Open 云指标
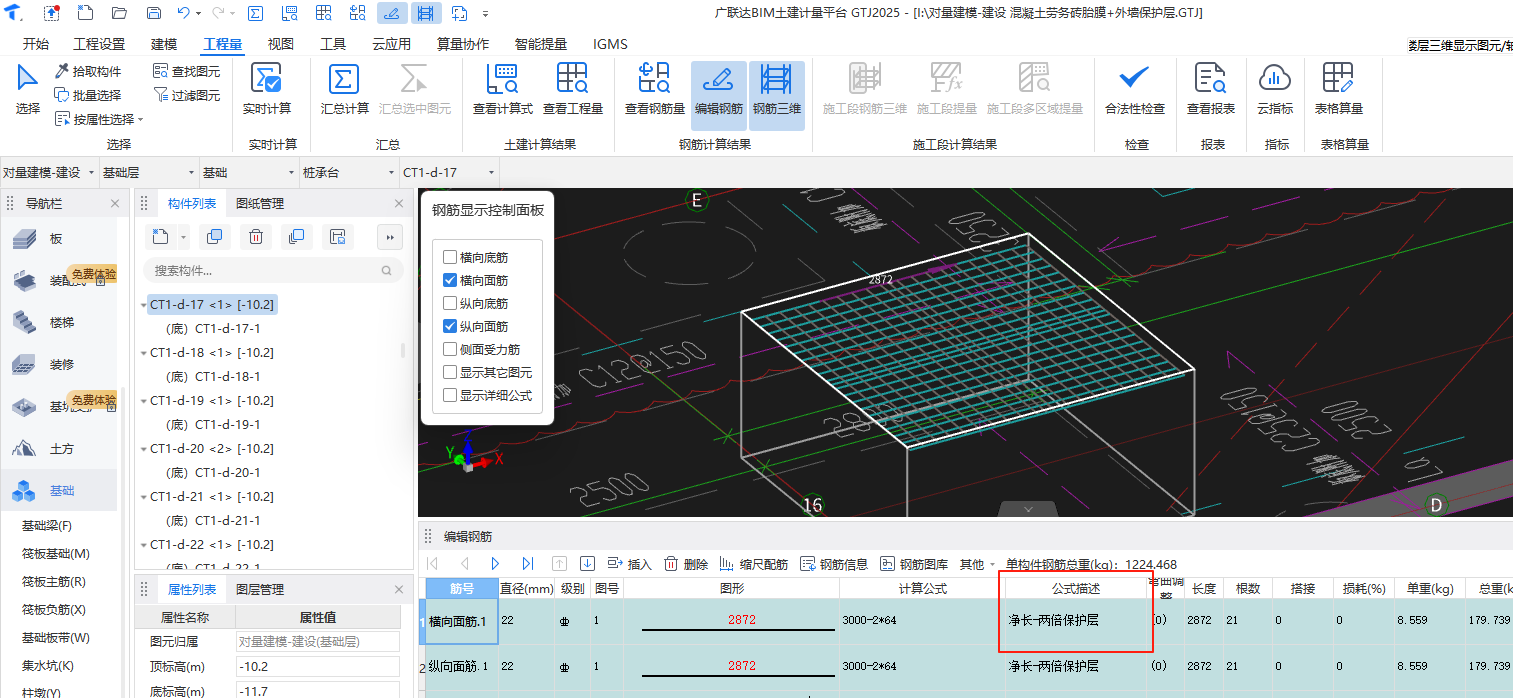 1275,89
